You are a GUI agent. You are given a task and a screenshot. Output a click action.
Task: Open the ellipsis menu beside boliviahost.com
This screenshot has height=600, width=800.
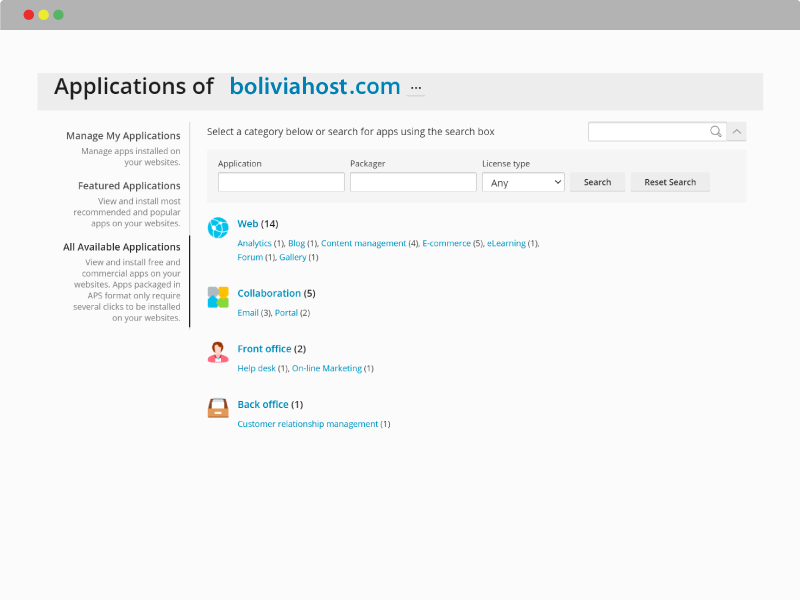(x=416, y=88)
